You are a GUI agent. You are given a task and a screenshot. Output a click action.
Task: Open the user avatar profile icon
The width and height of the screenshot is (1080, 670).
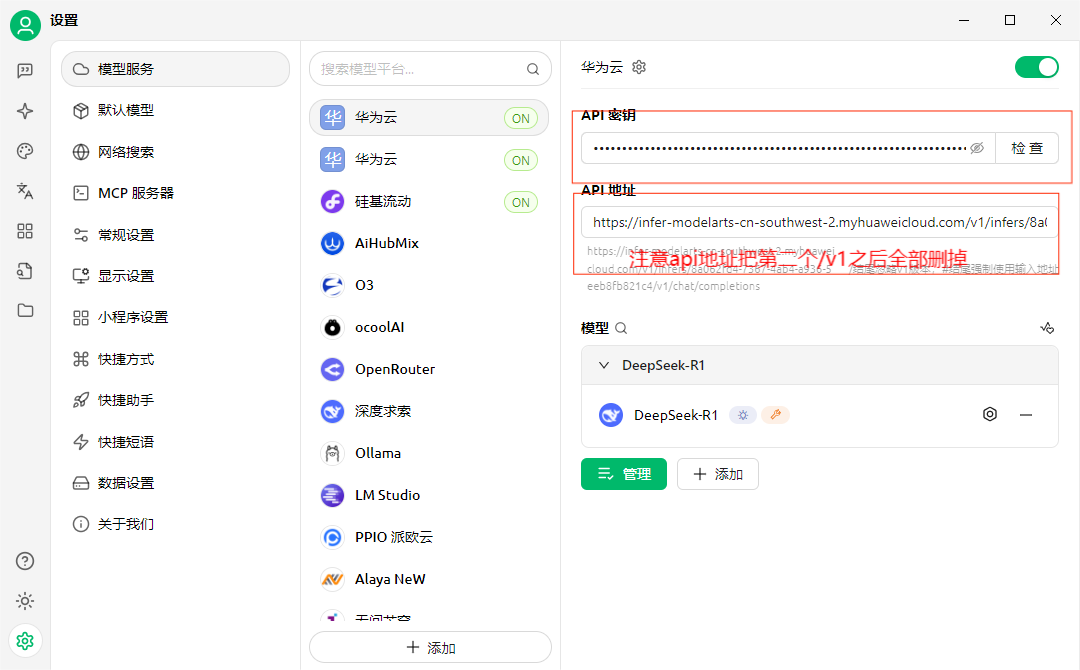click(x=25, y=25)
